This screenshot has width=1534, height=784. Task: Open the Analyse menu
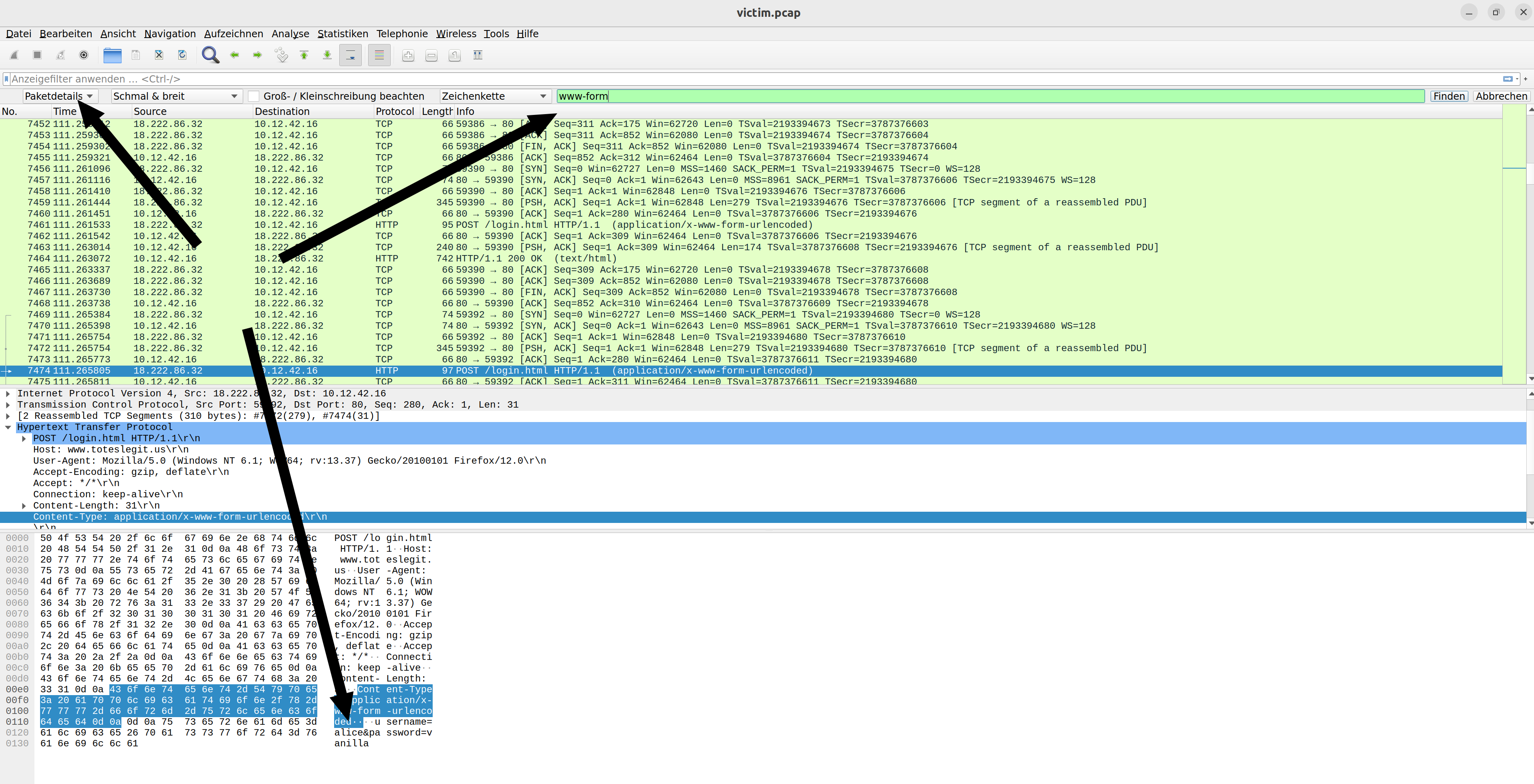pos(290,34)
